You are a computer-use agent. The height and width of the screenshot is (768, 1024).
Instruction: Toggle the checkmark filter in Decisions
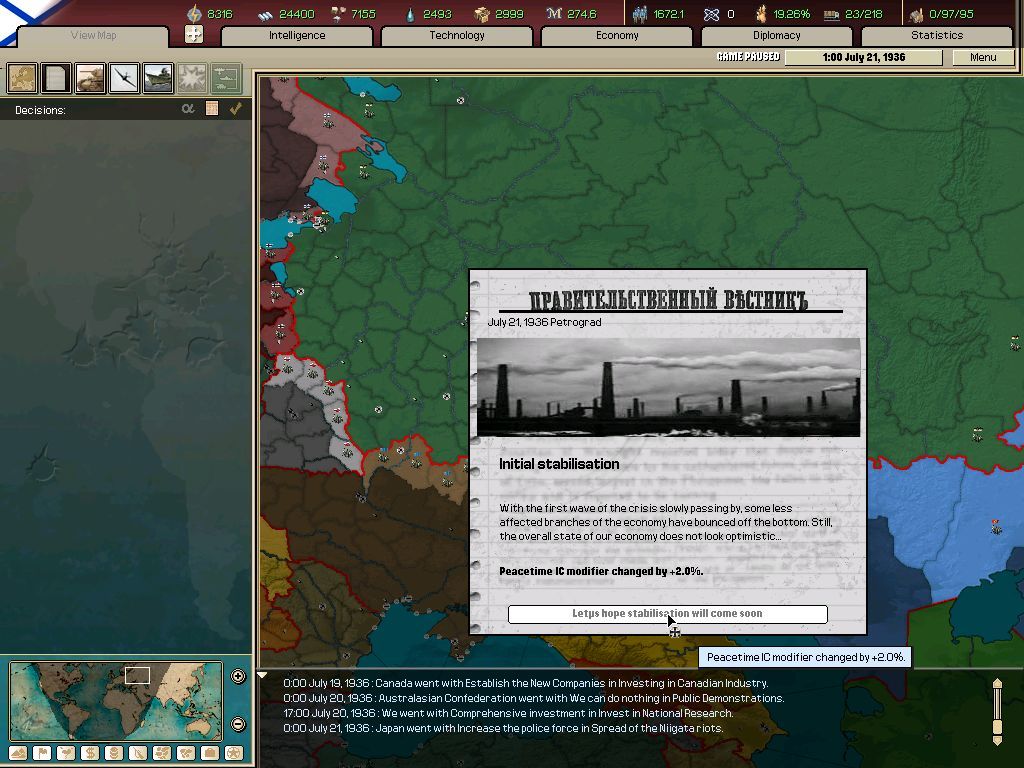point(236,108)
